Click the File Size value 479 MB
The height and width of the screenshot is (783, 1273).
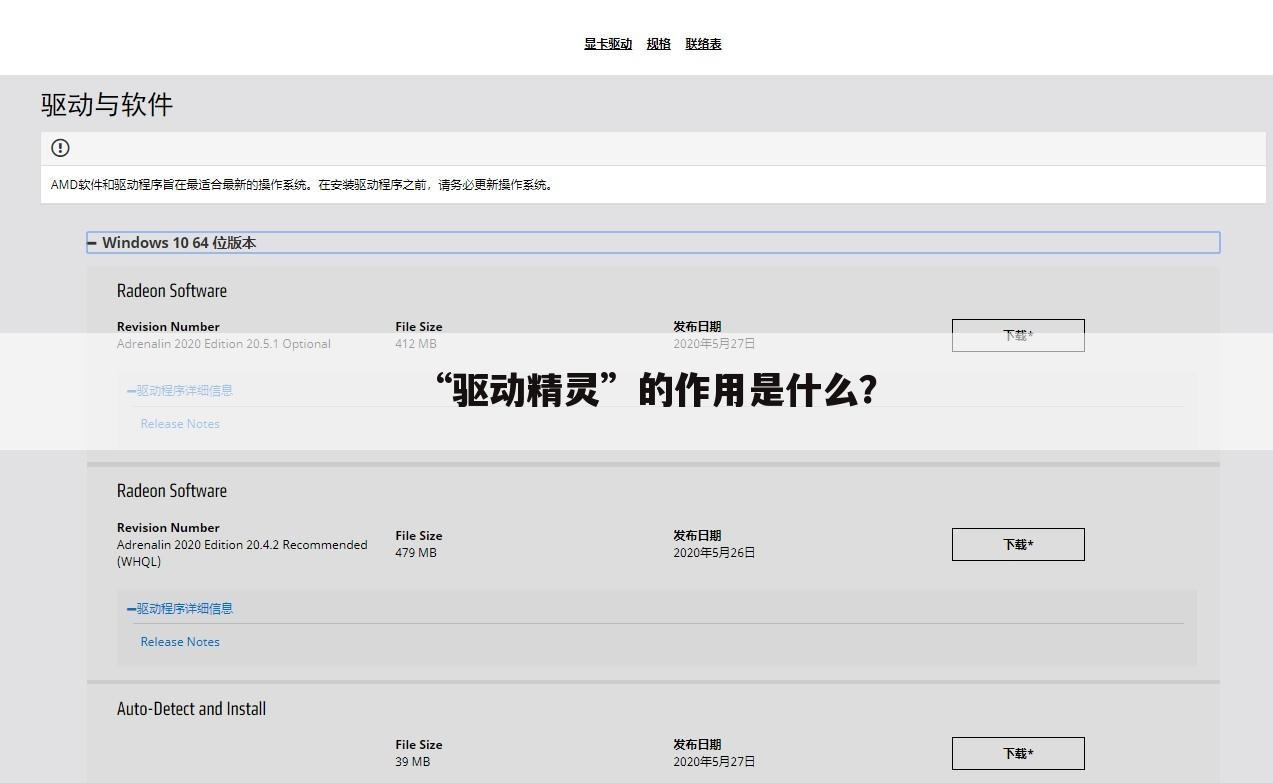click(417, 552)
